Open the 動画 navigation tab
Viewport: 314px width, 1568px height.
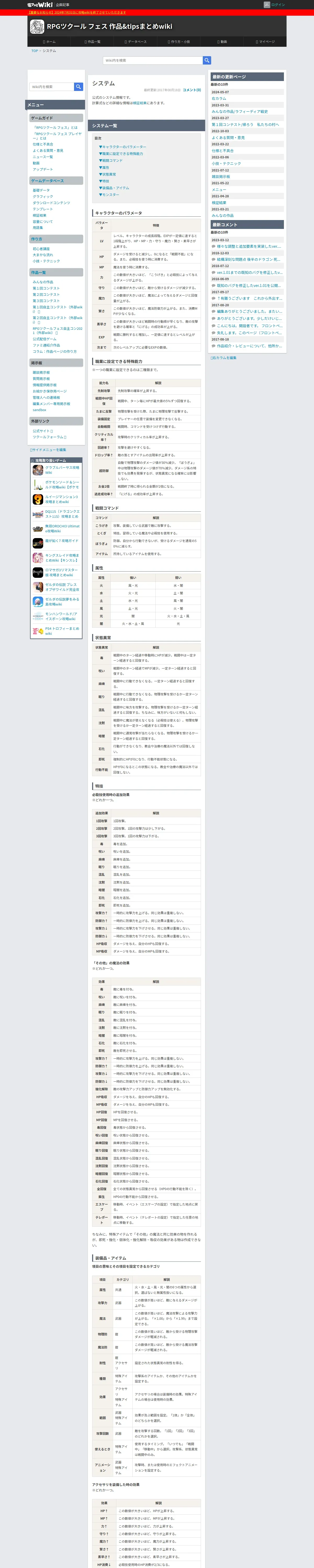pyautogui.click(x=222, y=42)
